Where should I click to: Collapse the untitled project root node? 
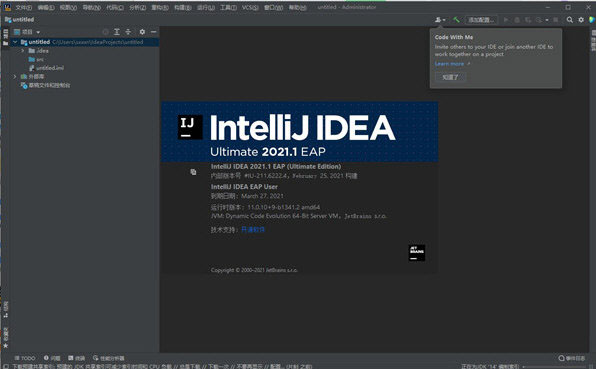tap(15, 42)
